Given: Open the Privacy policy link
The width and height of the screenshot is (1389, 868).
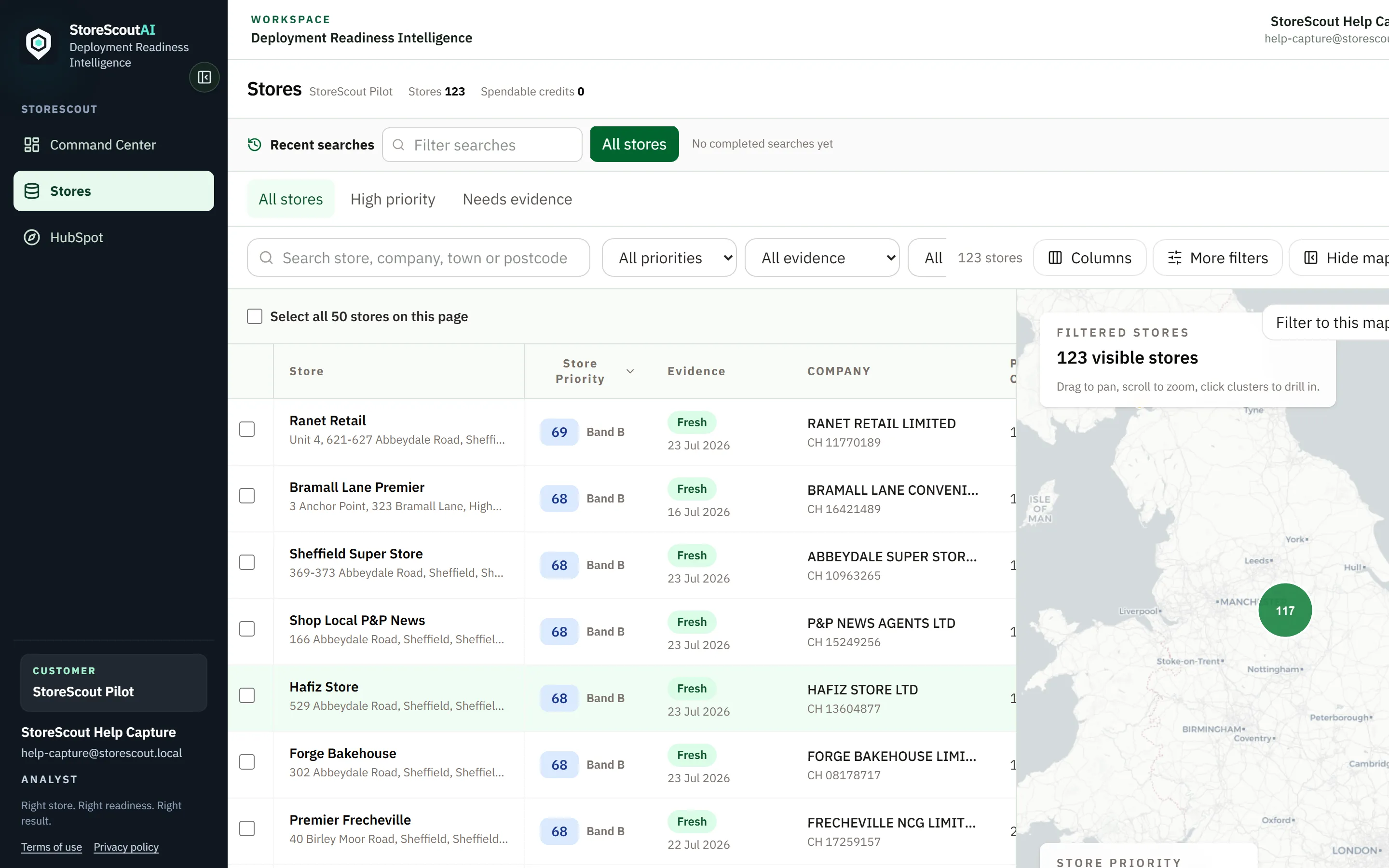Looking at the screenshot, I should point(126,847).
